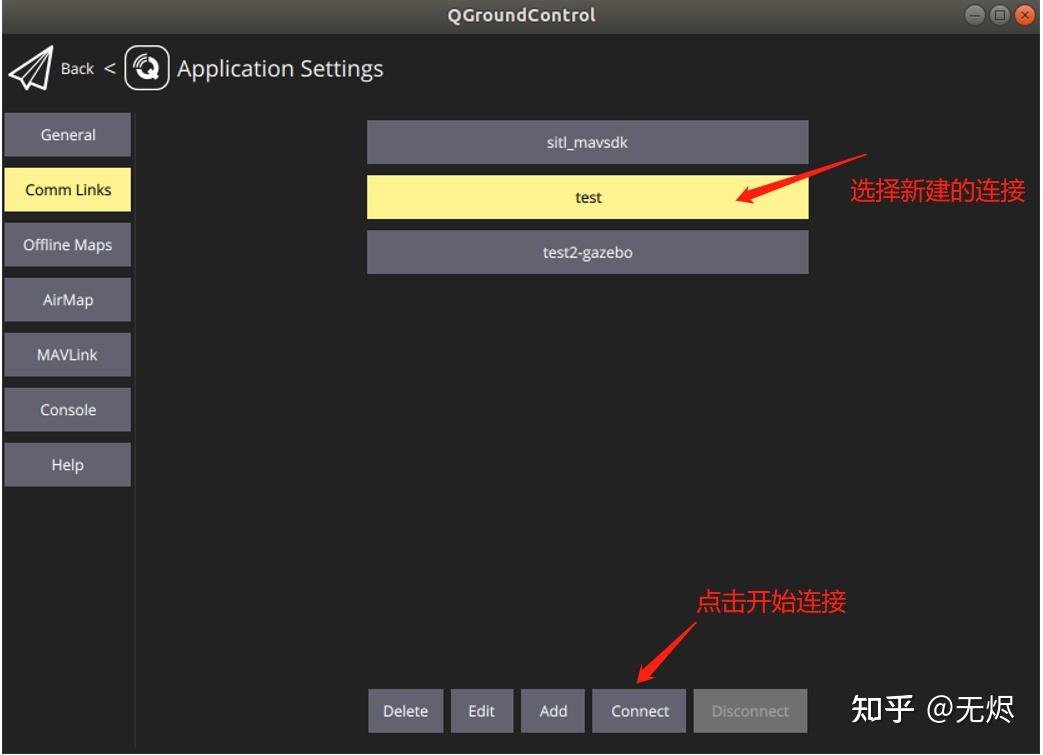1043x755 pixels.
Task: Edit the selected link configuration
Action: click(482, 711)
